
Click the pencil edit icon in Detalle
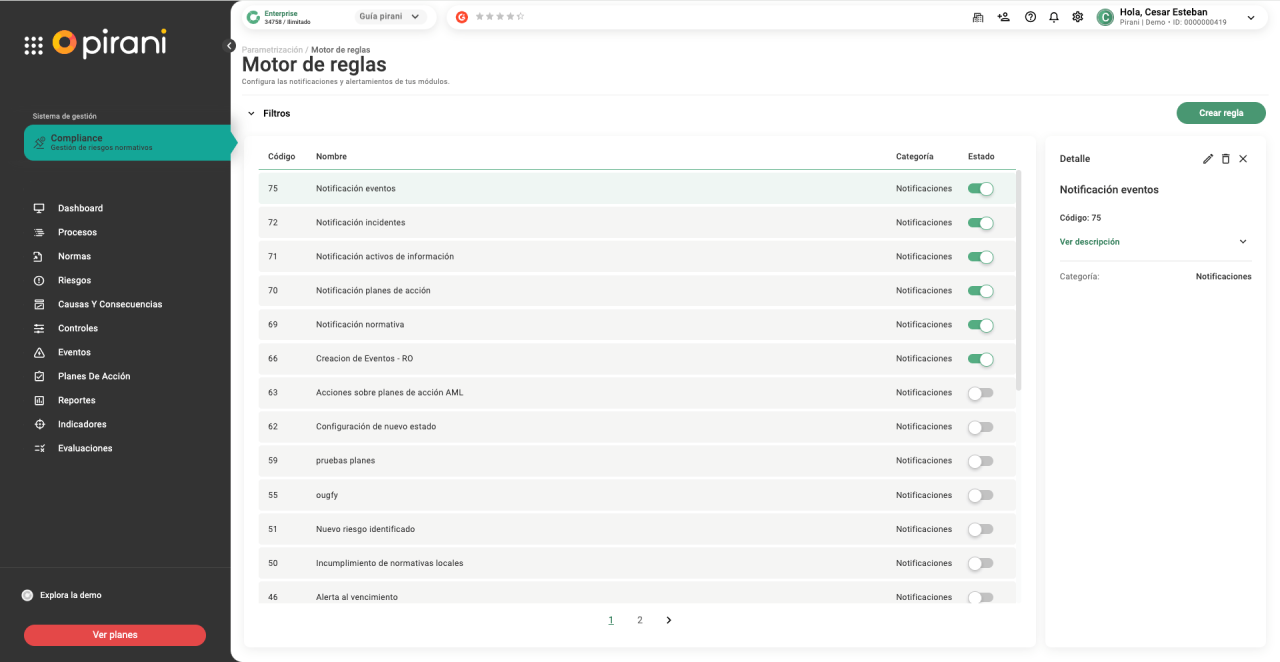click(1208, 159)
